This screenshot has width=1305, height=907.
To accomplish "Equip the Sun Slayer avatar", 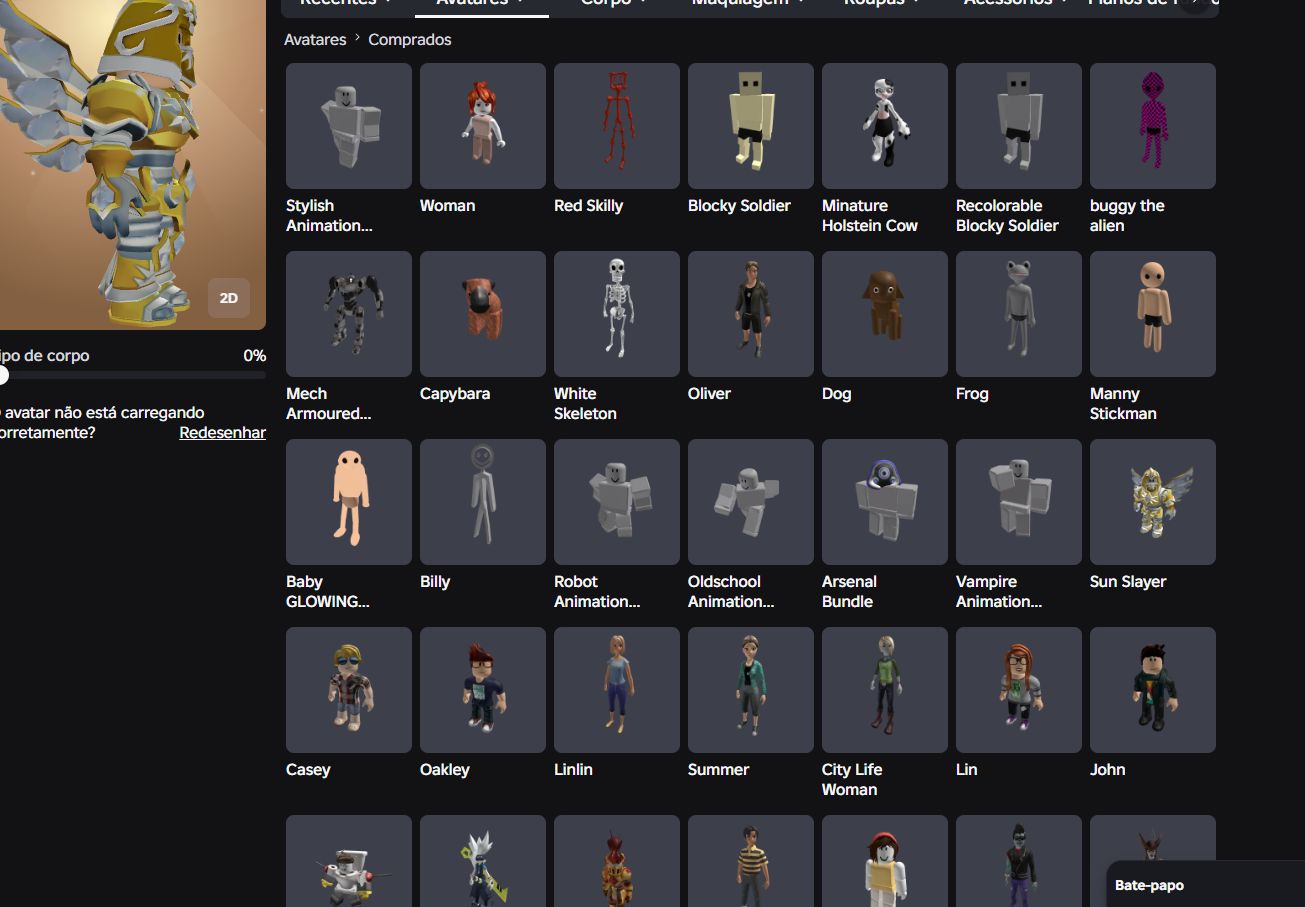I will click(x=1153, y=502).
